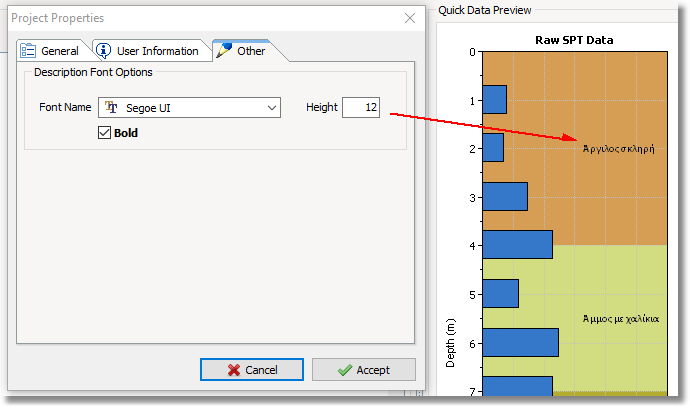The width and height of the screenshot is (690, 408).
Task: Click the red X icon on Cancel
Action: point(234,370)
